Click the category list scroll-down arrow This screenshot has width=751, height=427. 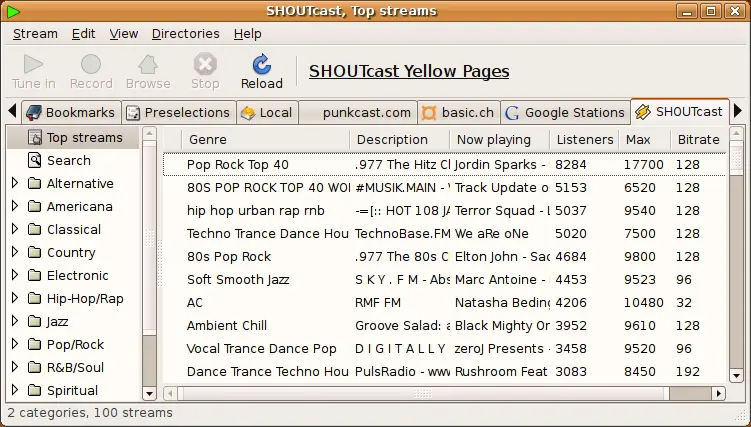click(x=149, y=394)
